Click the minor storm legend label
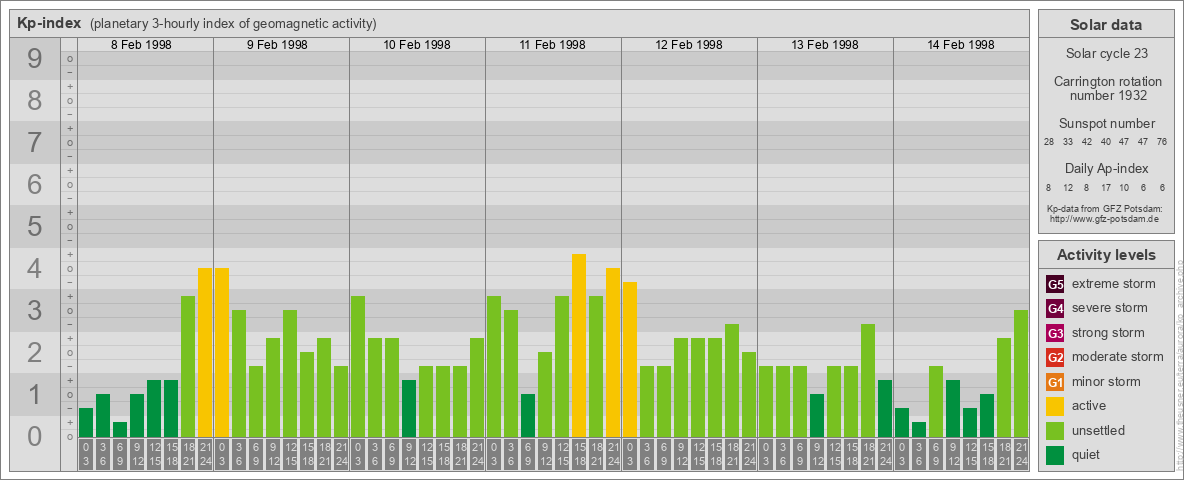 [x=1106, y=382]
